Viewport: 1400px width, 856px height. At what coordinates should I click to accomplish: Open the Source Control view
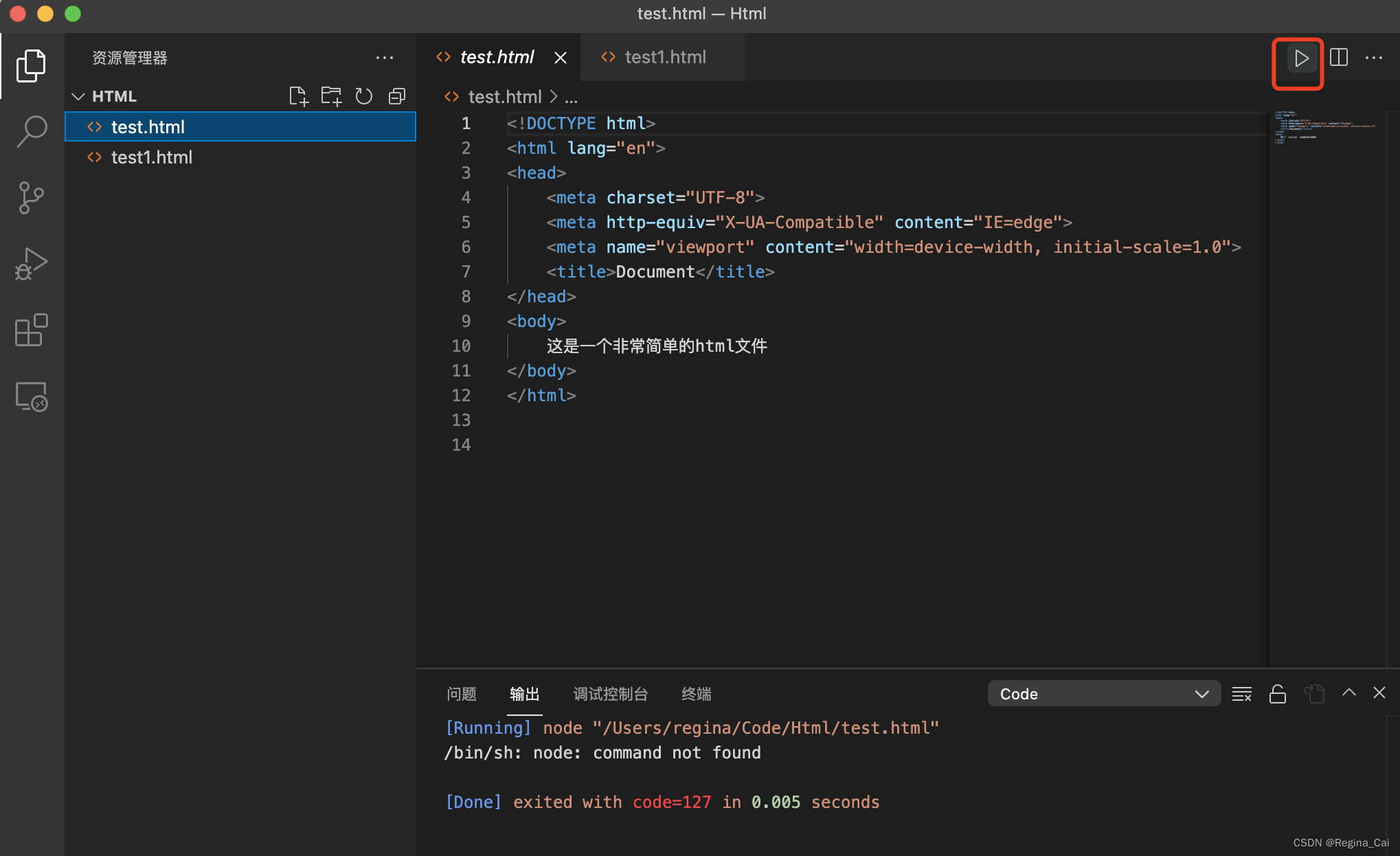32,198
